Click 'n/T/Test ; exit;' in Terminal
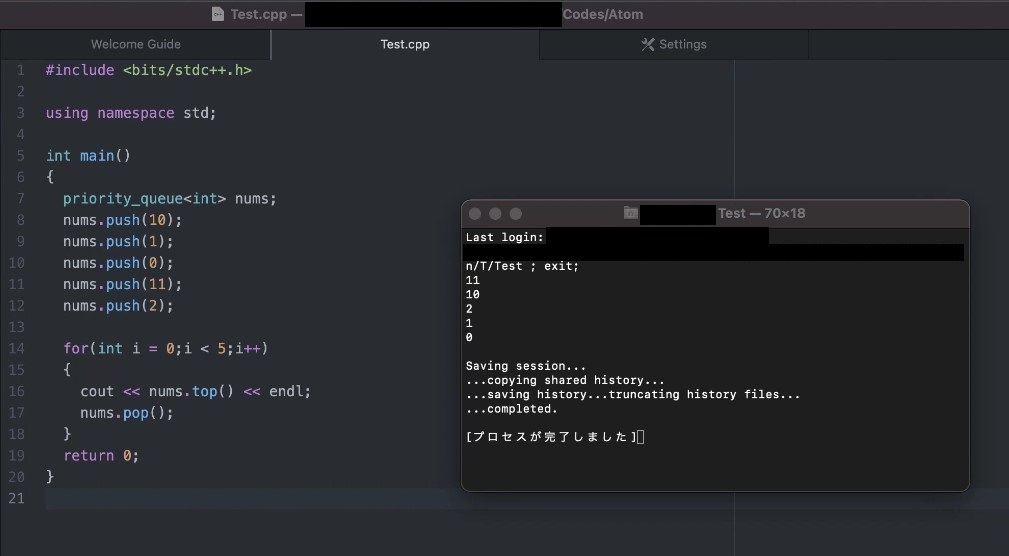 522,266
